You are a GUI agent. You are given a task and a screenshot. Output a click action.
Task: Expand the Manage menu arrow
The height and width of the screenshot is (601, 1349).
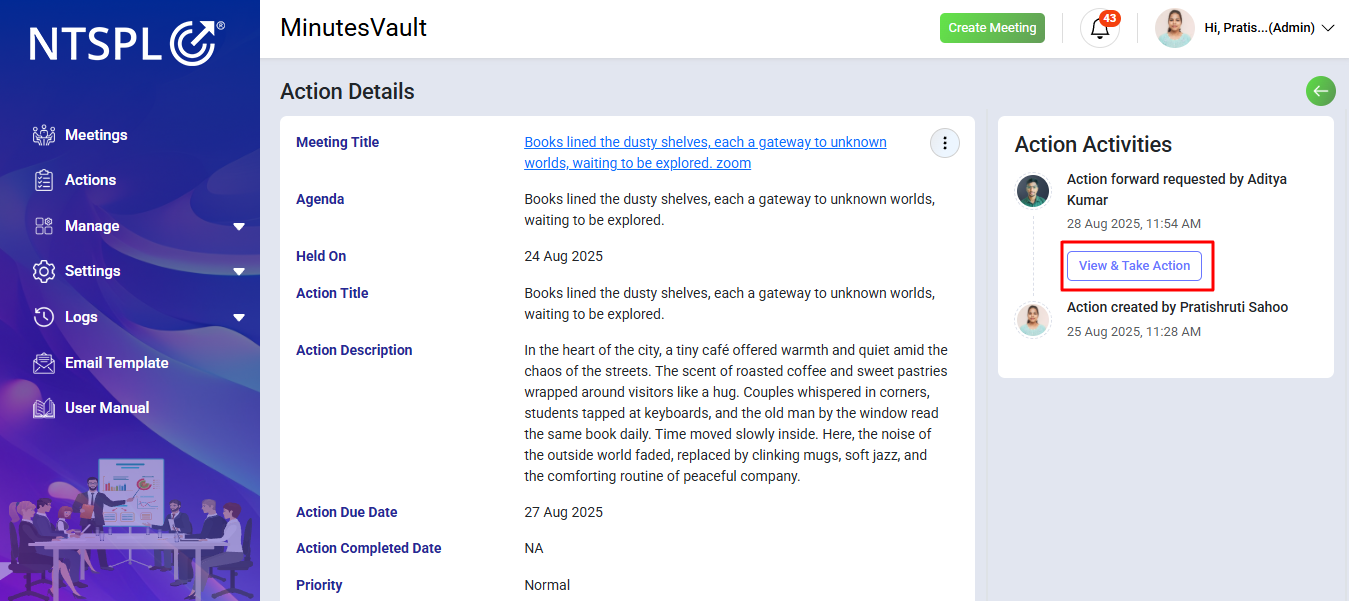[x=239, y=227]
